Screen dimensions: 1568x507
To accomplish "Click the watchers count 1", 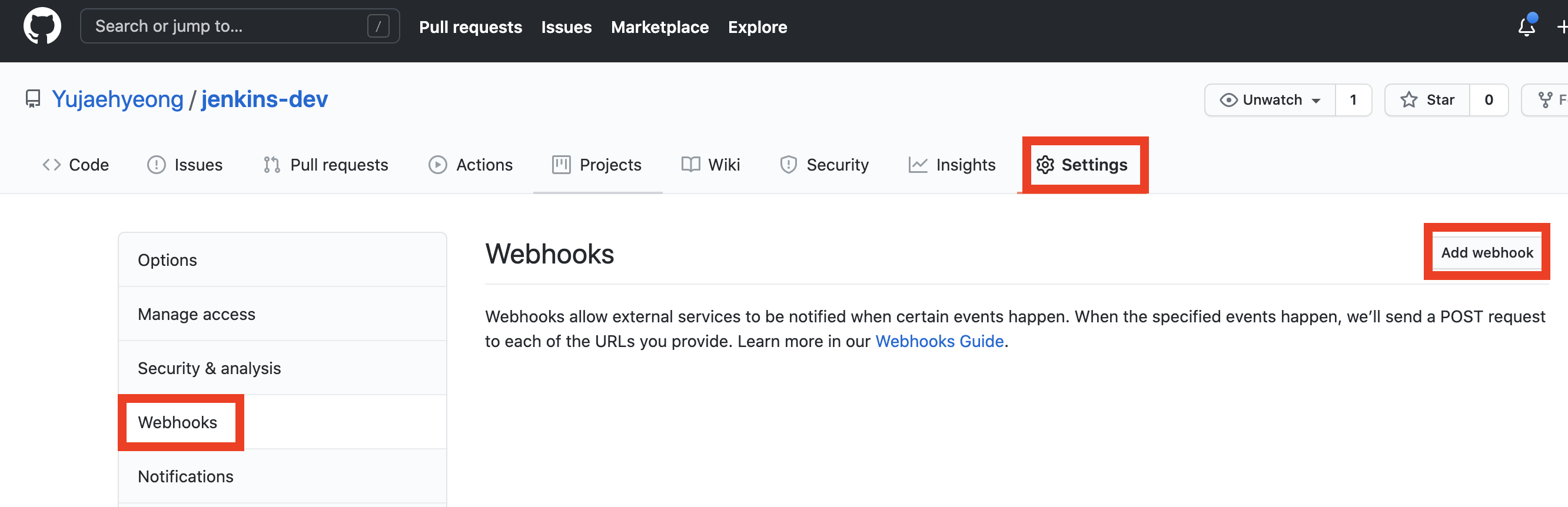I will tap(1353, 100).
